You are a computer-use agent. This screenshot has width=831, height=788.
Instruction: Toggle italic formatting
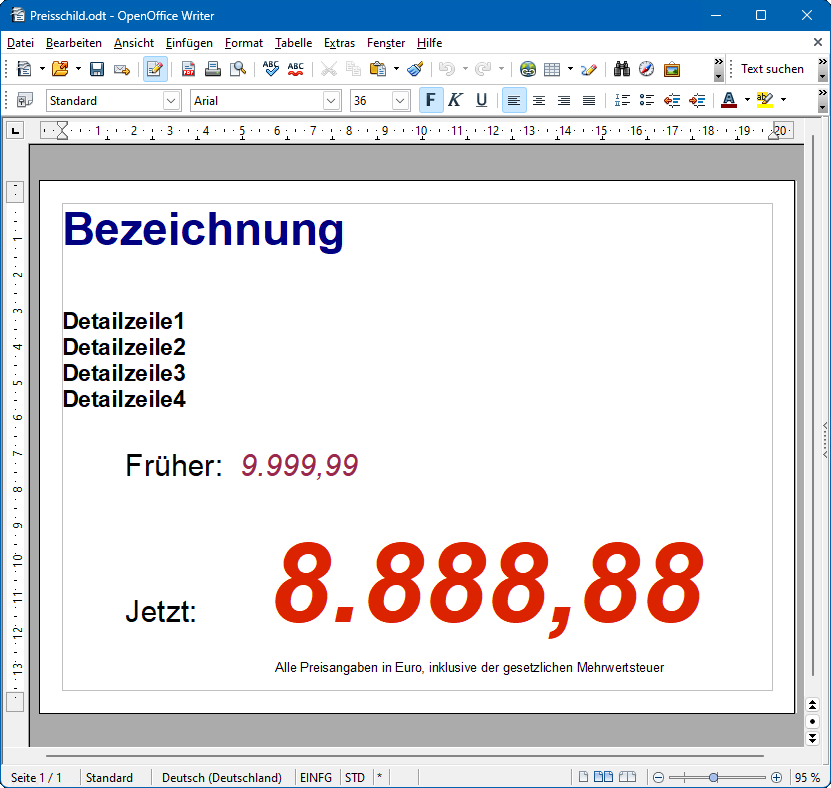click(x=455, y=100)
